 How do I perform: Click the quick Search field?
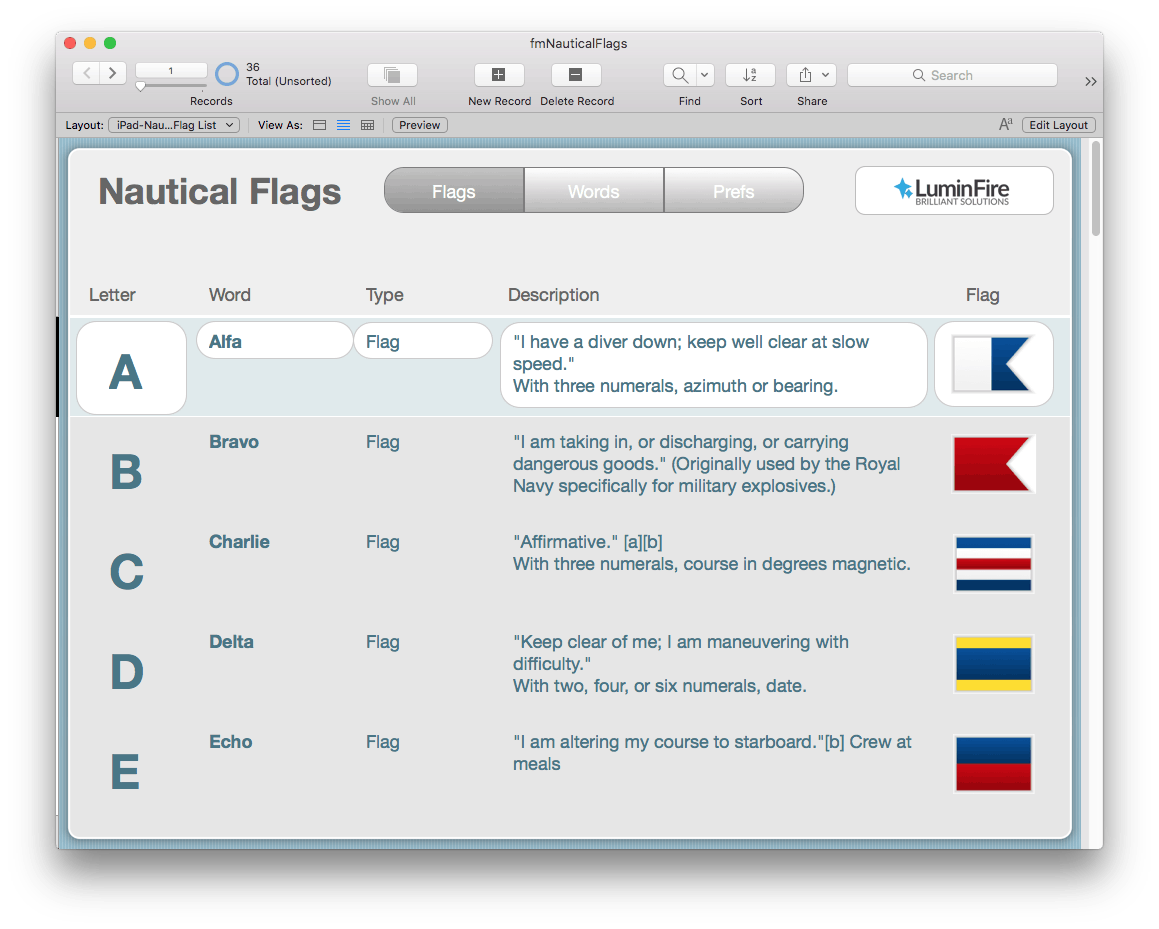(952, 75)
